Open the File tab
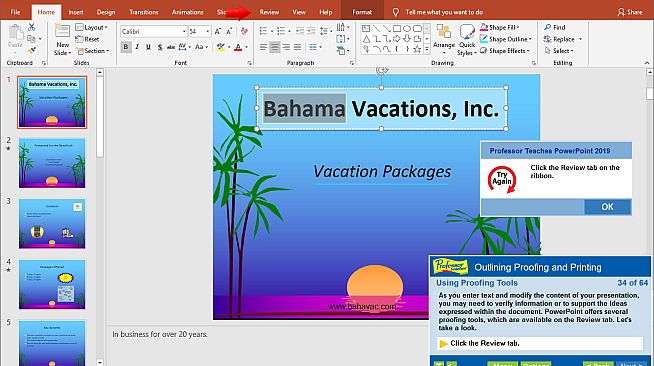Image resolution: width=654 pixels, height=366 pixels. (15, 12)
